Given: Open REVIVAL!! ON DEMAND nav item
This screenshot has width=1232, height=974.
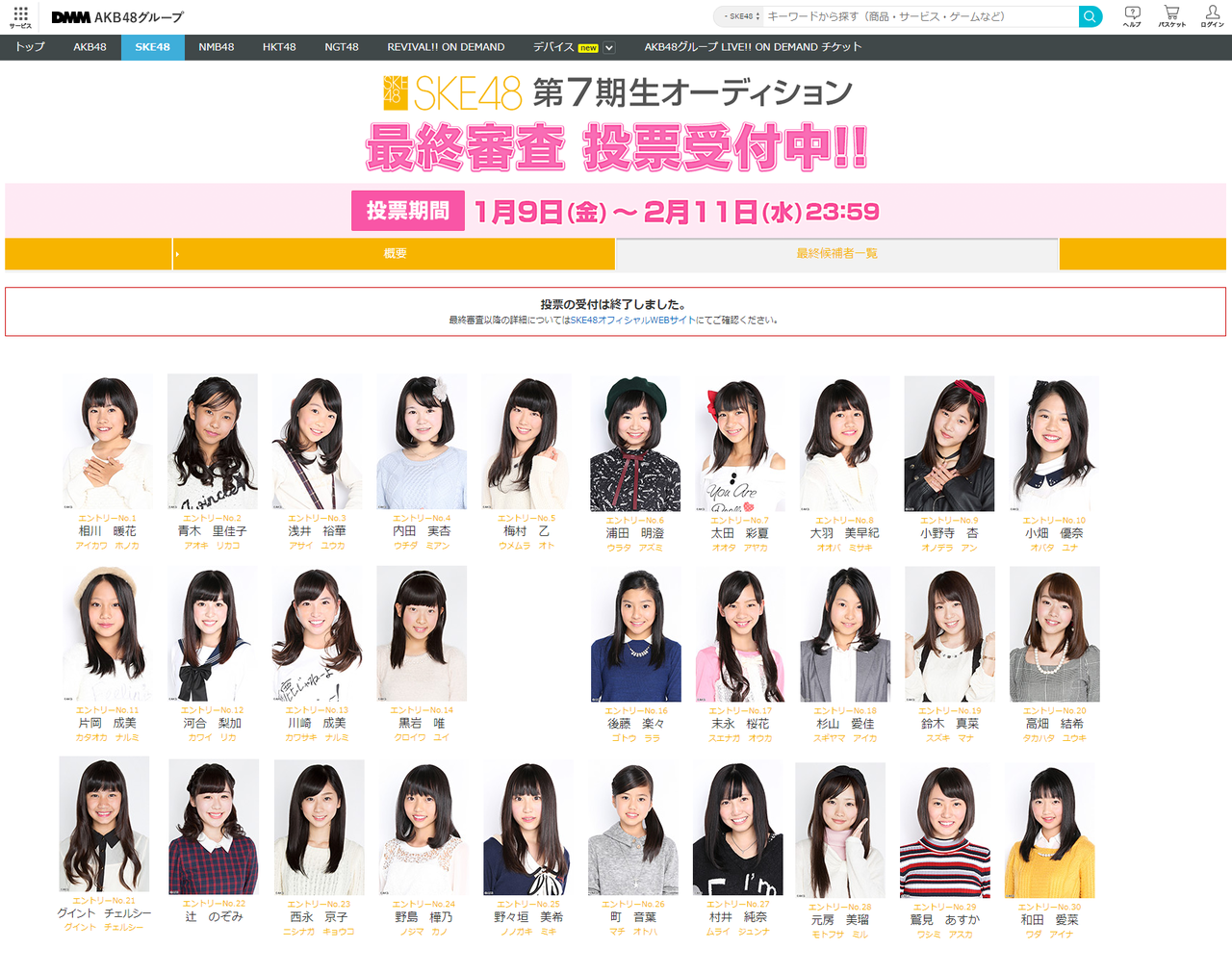Looking at the screenshot, I should coord(446,47).
